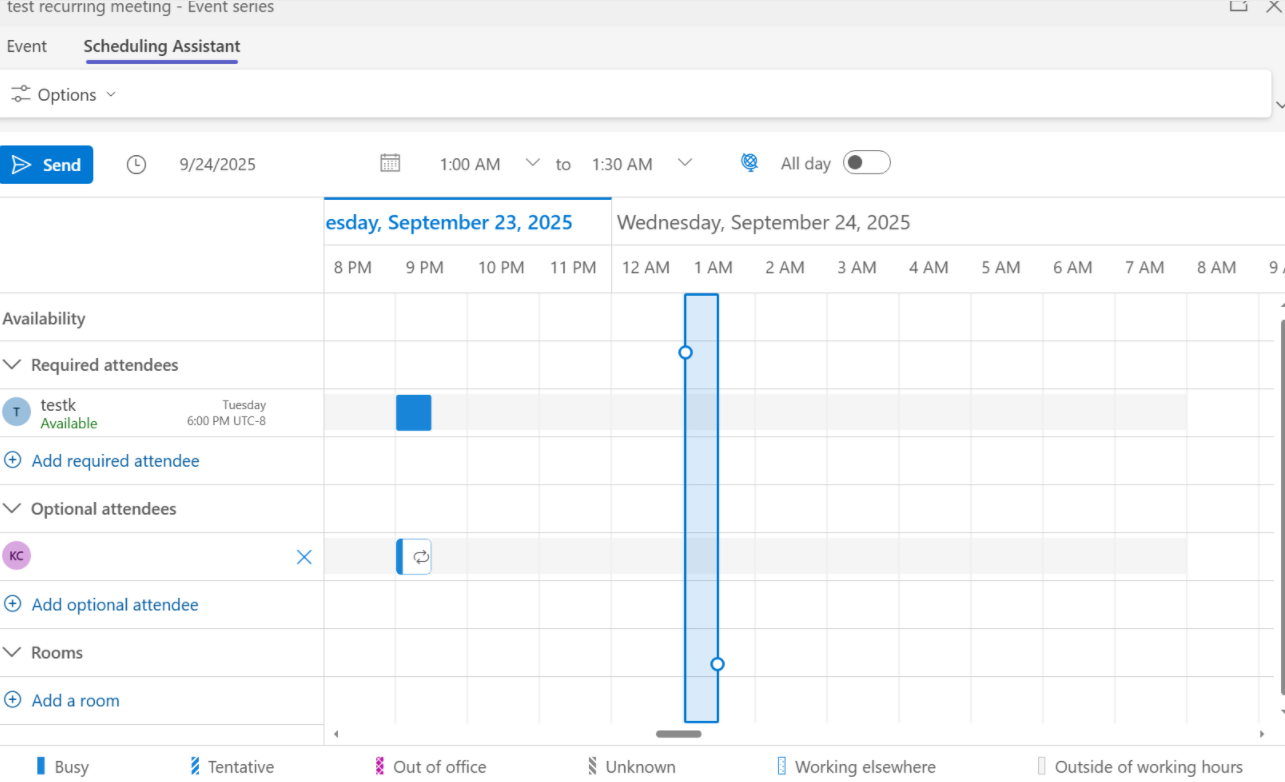Select the Scheduling Assistant tab
This screenshot has height=782, width=1285.
click(161, 46)
